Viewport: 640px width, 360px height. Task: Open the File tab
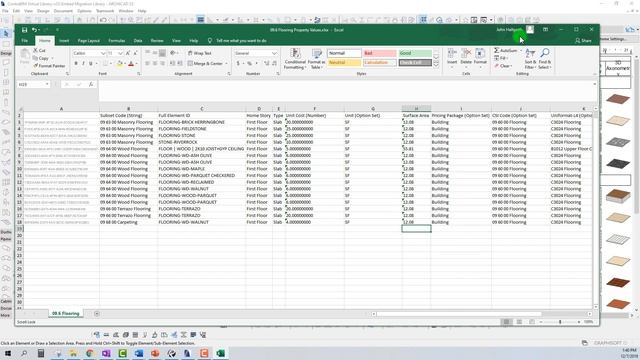[x=24, y=41]
